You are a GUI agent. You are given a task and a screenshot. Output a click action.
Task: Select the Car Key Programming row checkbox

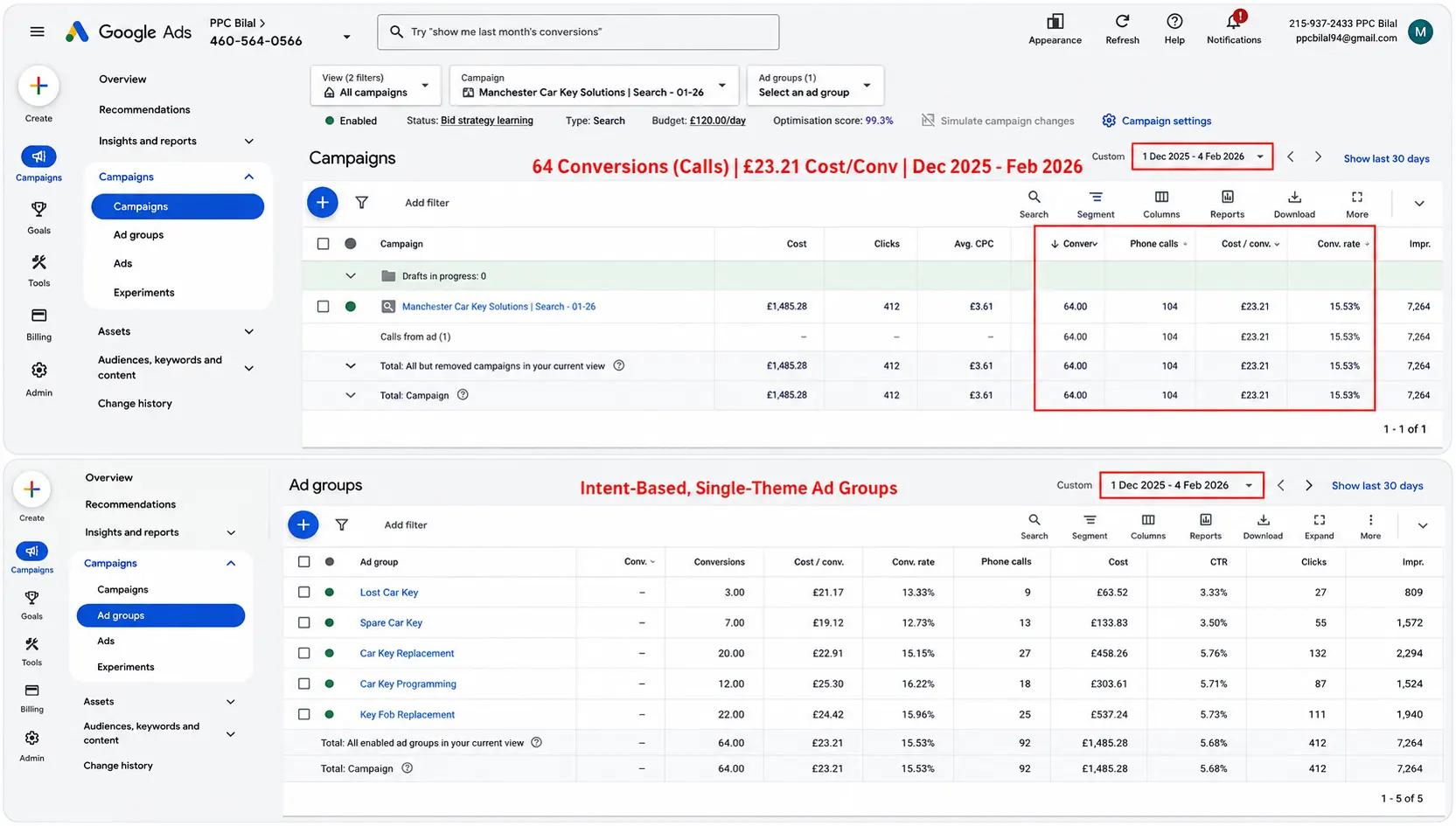303,684
